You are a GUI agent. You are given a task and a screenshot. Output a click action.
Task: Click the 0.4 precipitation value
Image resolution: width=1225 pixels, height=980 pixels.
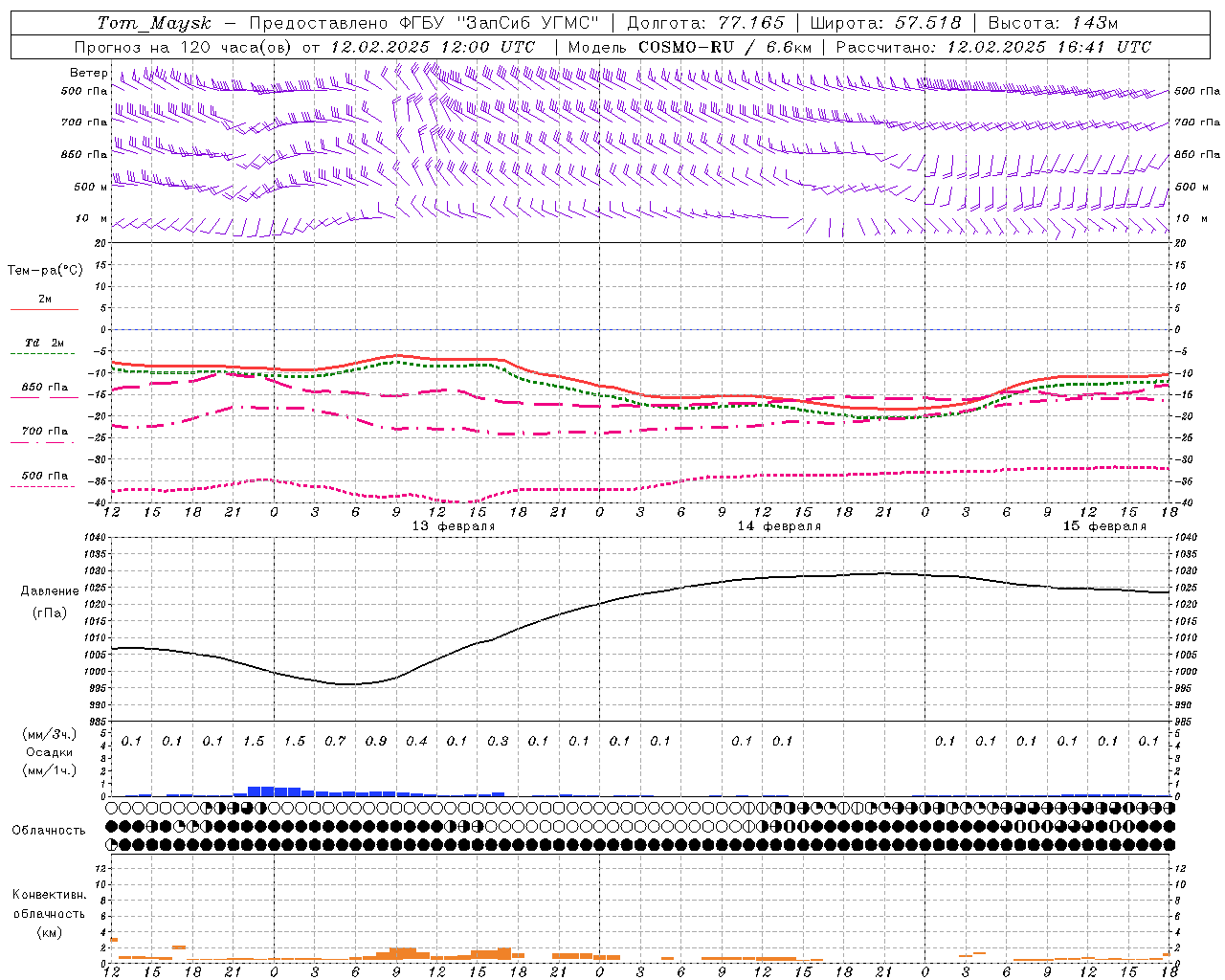[x=416, y=741]
